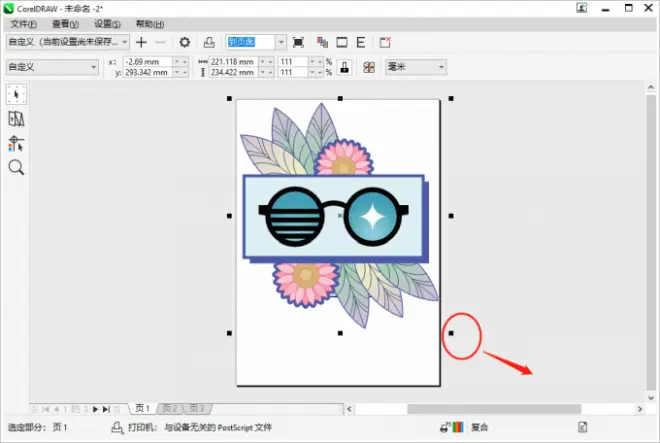Click the vertical scrollbar down arrow

[651, 398]
